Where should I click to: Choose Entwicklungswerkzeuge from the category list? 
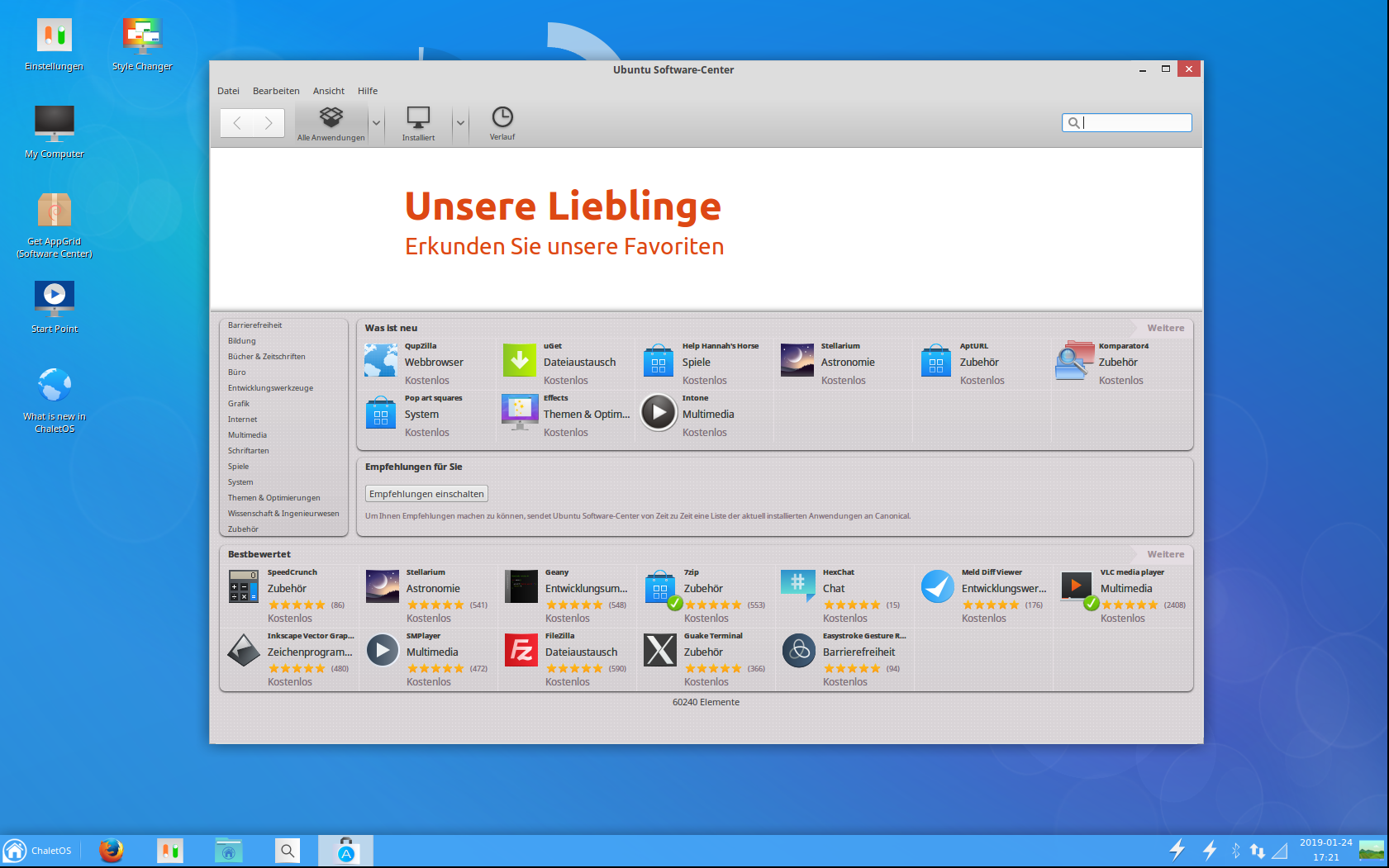(x=270, y=388)
